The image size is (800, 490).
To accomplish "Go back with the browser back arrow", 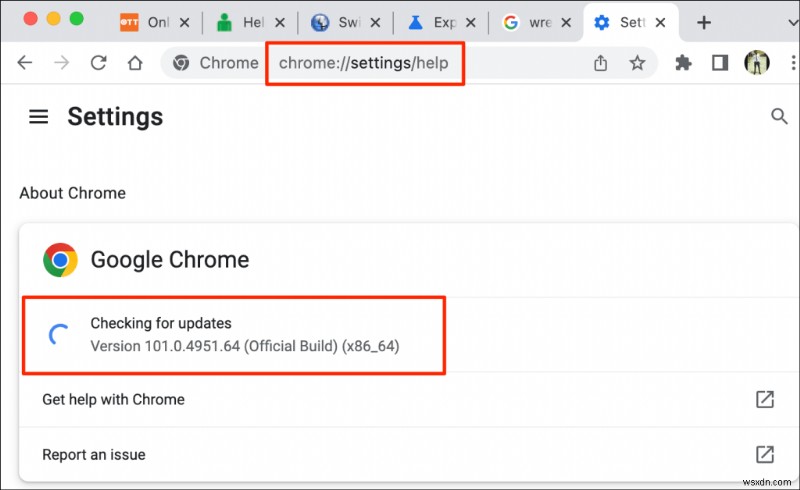I will (x=24, y=63).
